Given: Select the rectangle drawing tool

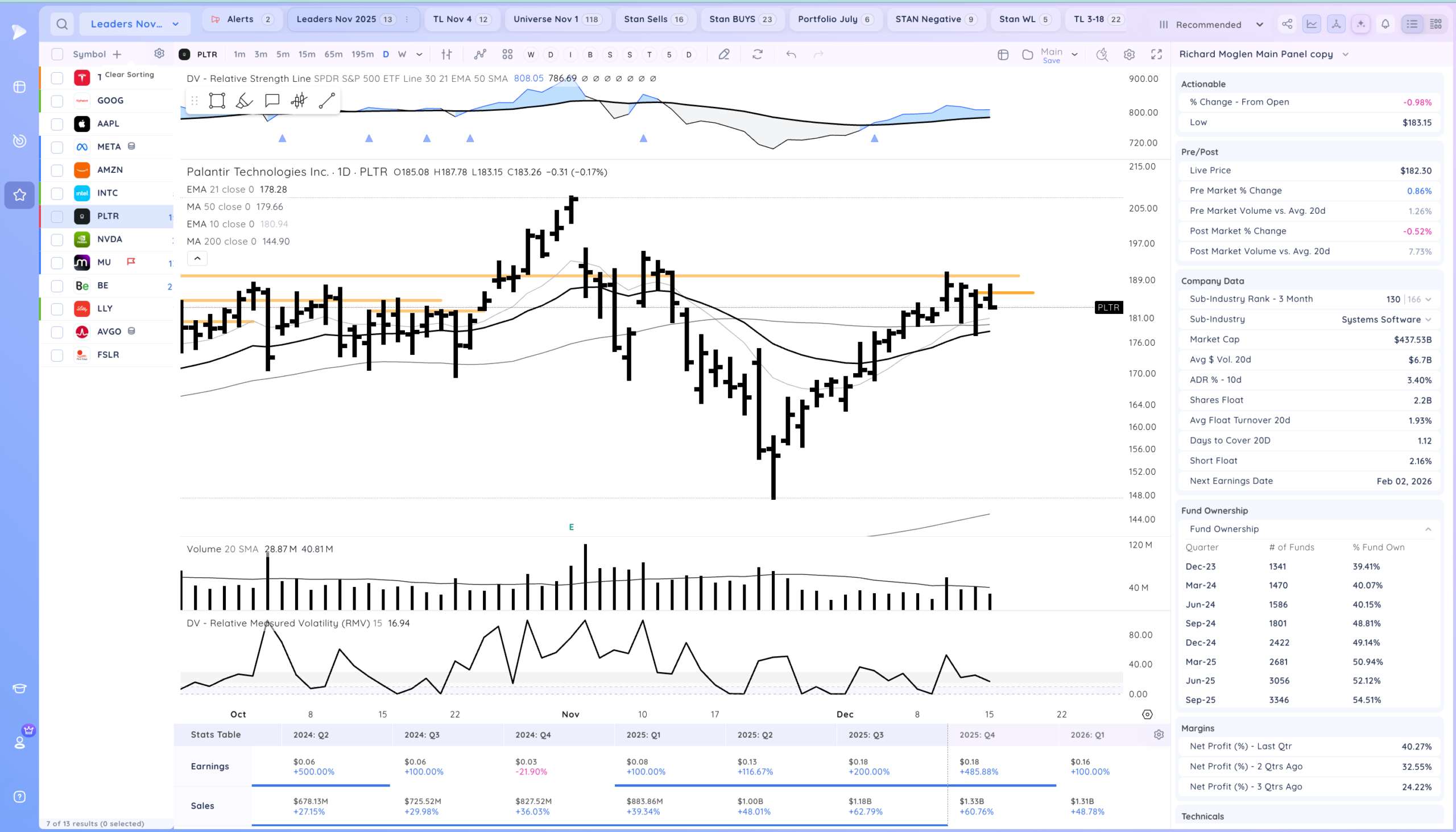Looking at the screenshot, I should (217, 101).
